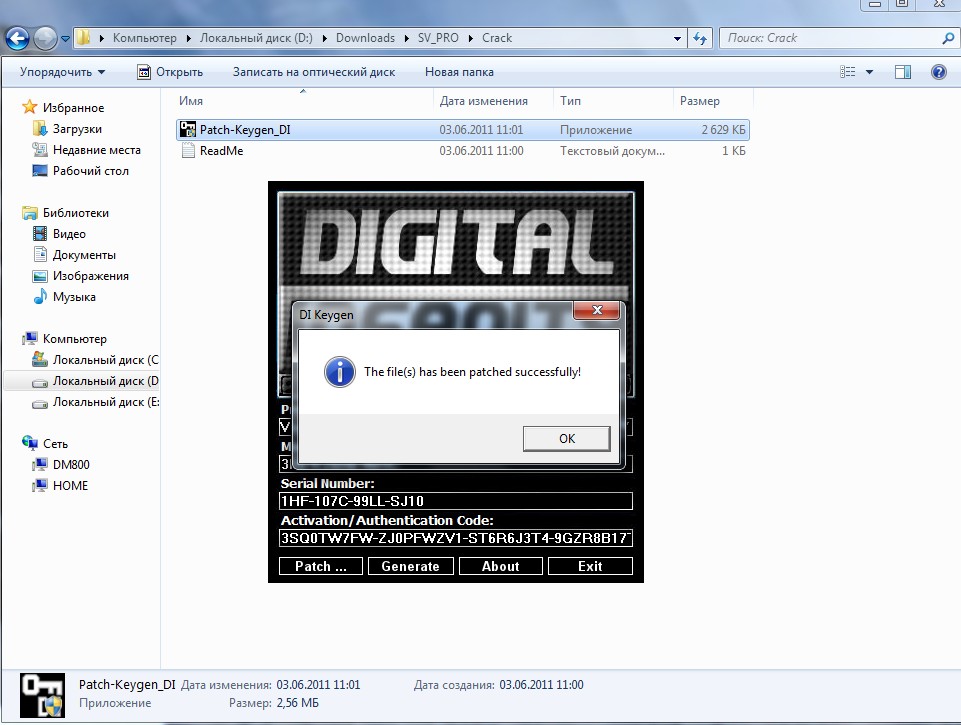
Task: Click the Generate button in keygen
Action: click(x=411, y=566)
